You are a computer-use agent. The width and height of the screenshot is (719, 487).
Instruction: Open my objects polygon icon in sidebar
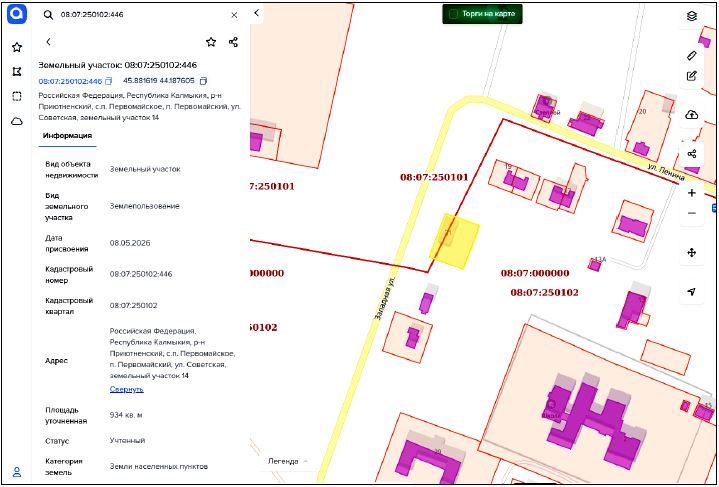[x=17, y=72]
